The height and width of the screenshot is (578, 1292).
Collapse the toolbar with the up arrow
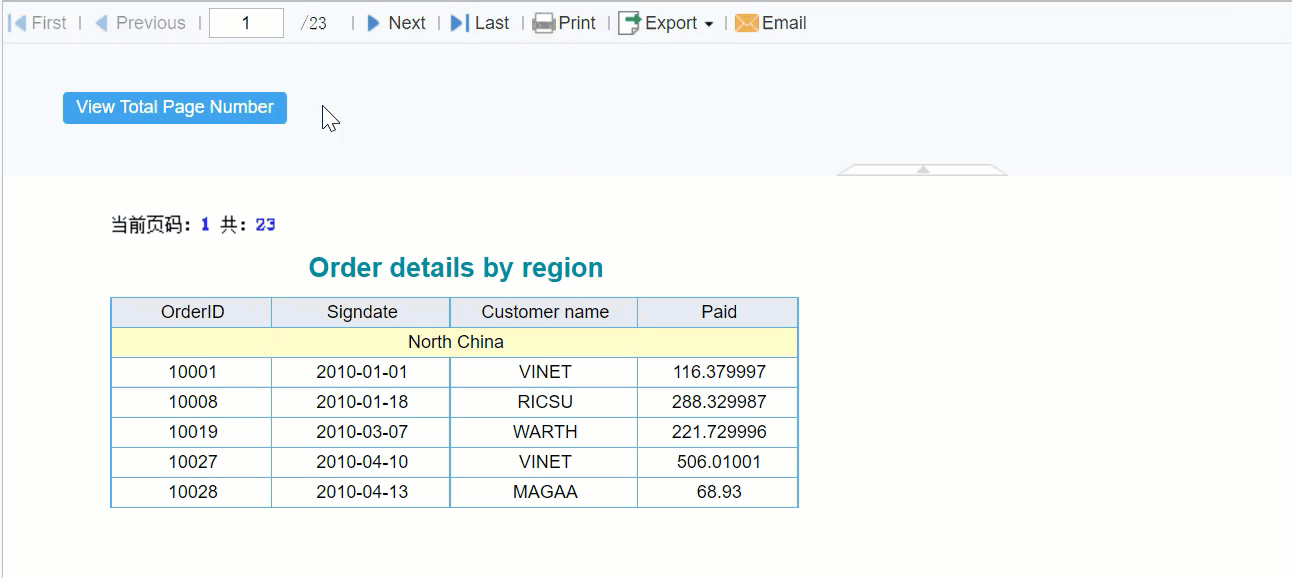pos(922,170)
